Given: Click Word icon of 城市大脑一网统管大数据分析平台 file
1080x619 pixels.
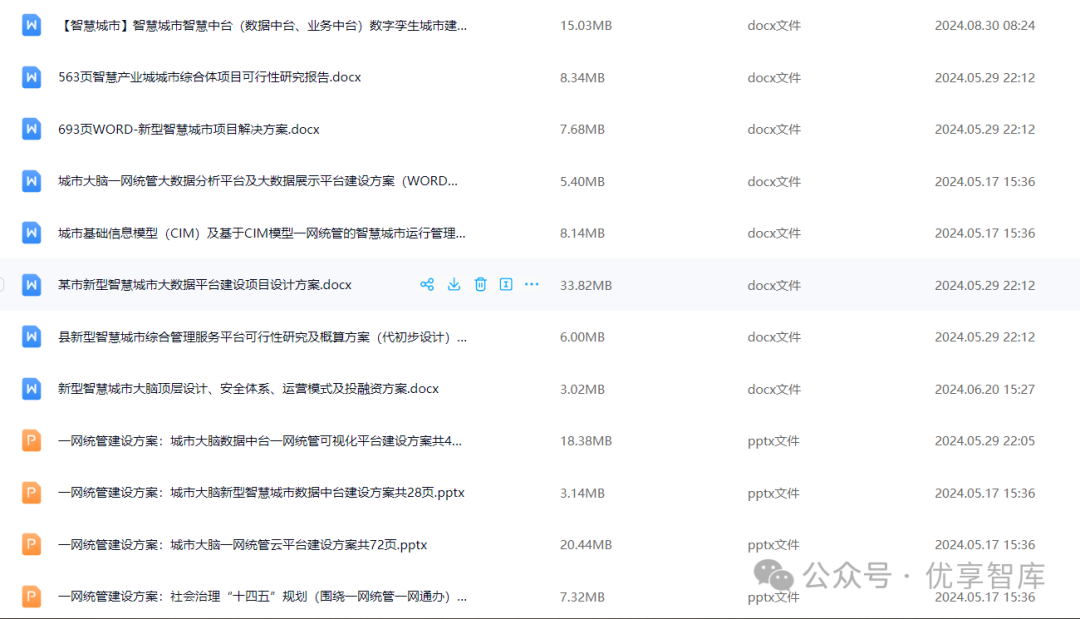Looking at the screenshot, I should coord(32,181).
